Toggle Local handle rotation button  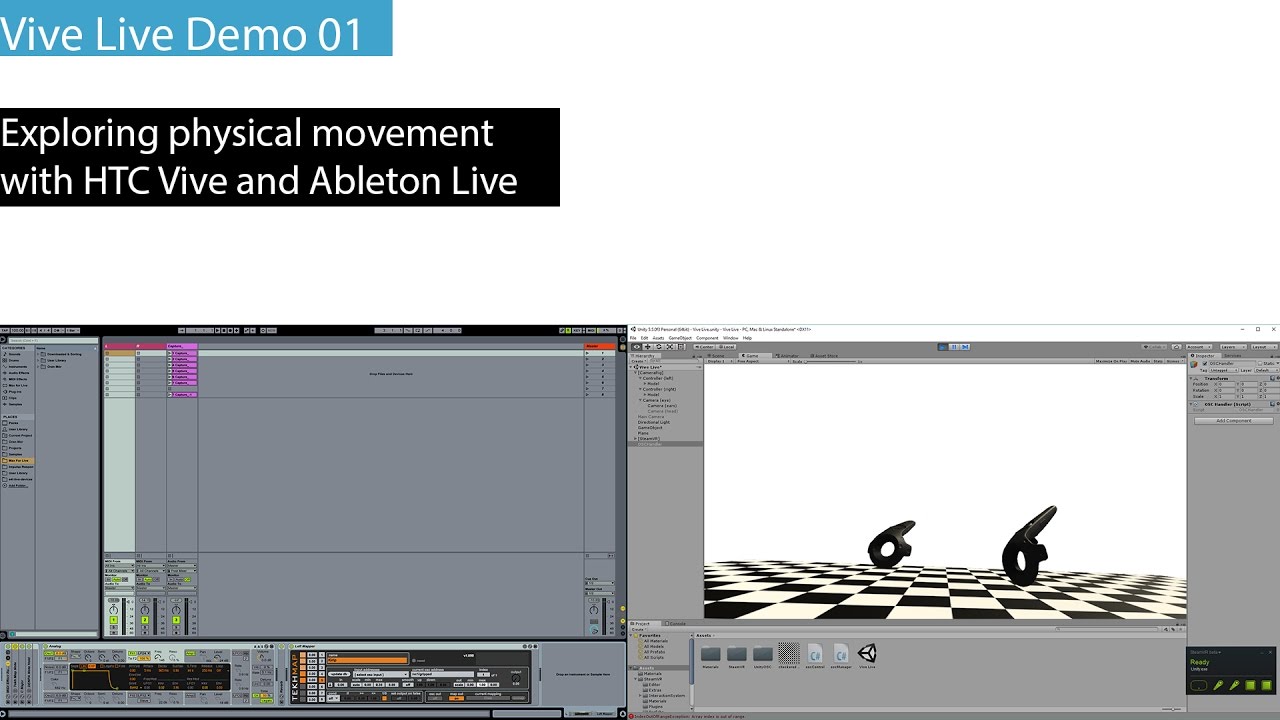(726, 347)
